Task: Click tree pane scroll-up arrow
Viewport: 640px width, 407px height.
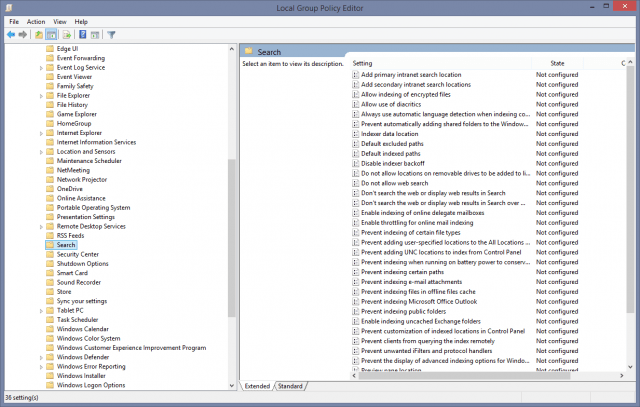Action: click(232, 49)
